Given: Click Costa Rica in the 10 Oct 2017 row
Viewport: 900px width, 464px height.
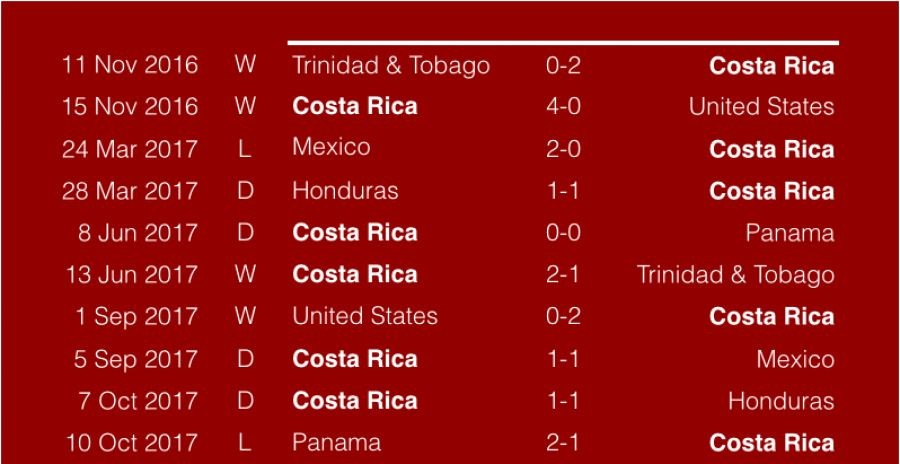Looking at the screenshot, I should coord(771,442).
